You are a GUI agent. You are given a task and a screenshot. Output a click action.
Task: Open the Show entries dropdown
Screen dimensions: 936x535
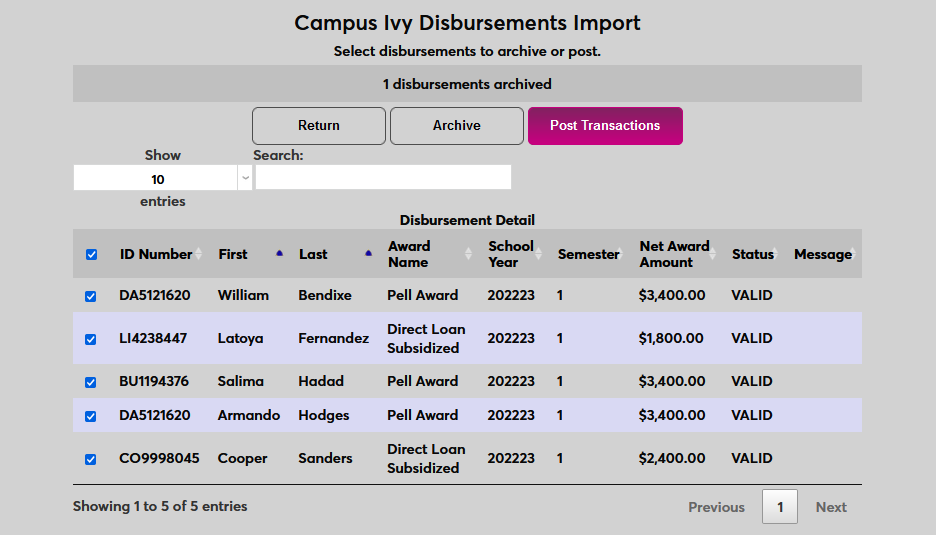coord(162,179)
